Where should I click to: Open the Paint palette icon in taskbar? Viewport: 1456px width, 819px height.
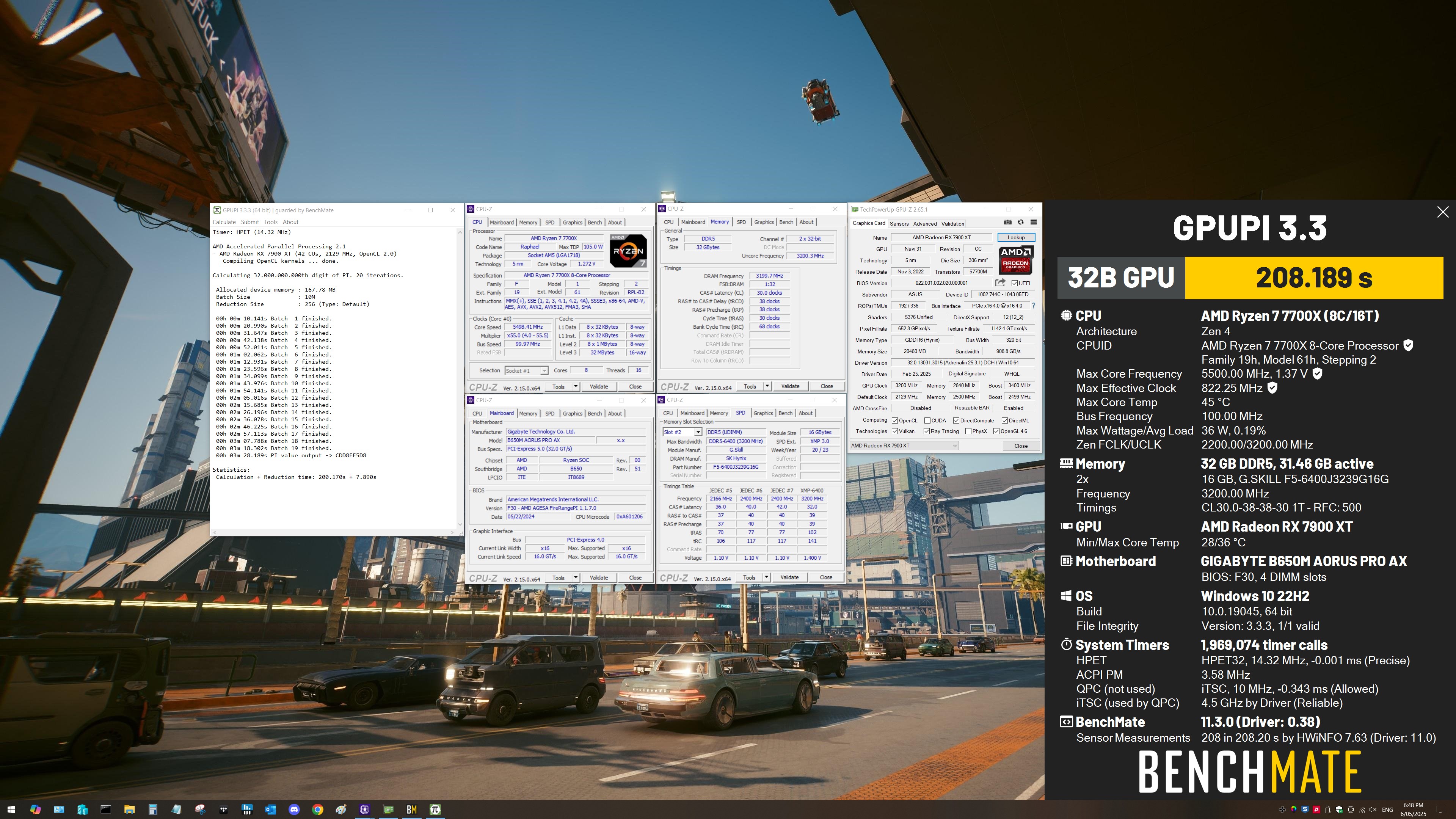[x=341, y=810]
